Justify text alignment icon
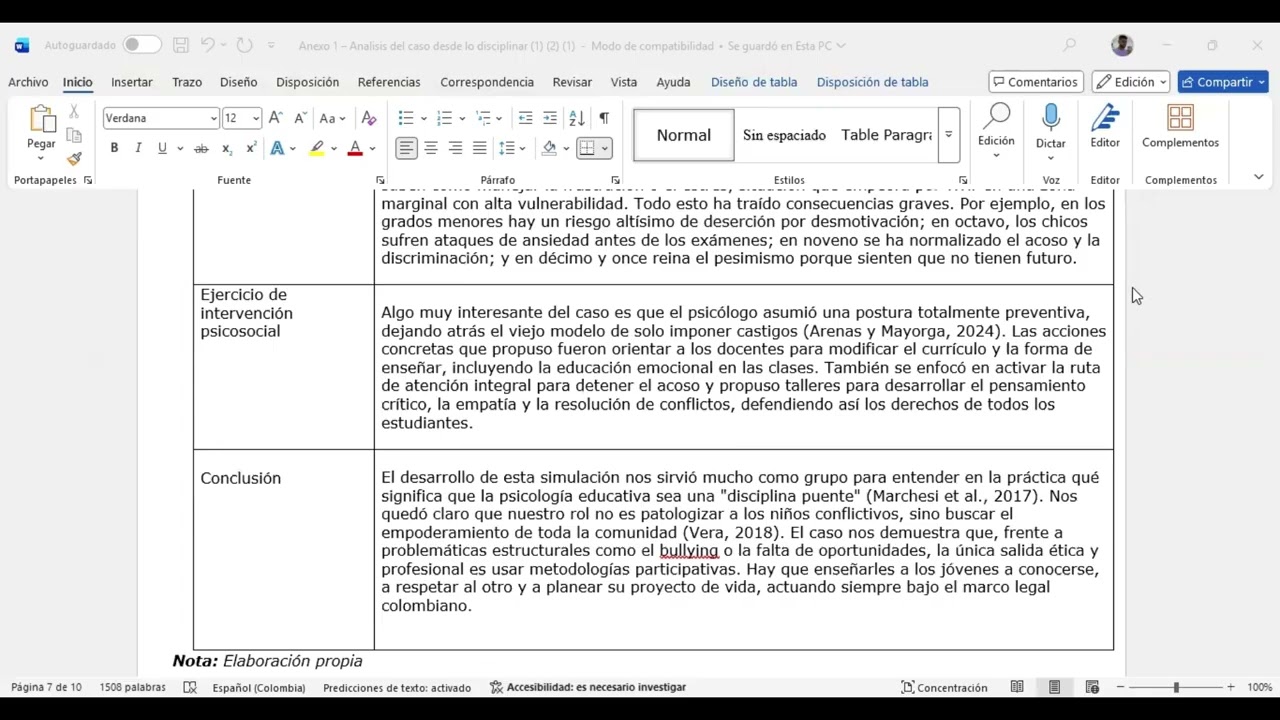 coord(480,148)
